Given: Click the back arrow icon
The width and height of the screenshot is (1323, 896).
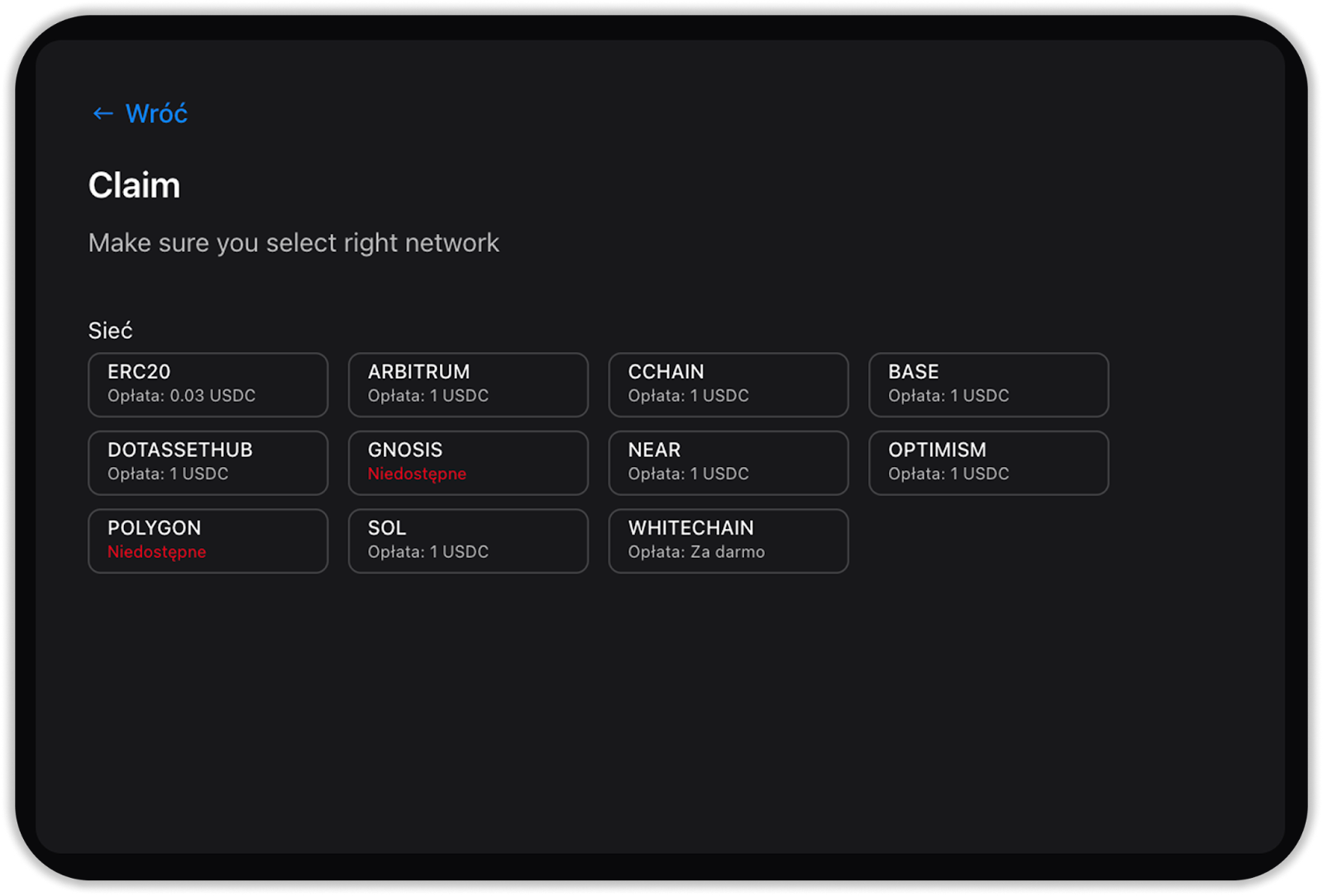Looking at the screenshot, I should [x=103, y=113].
